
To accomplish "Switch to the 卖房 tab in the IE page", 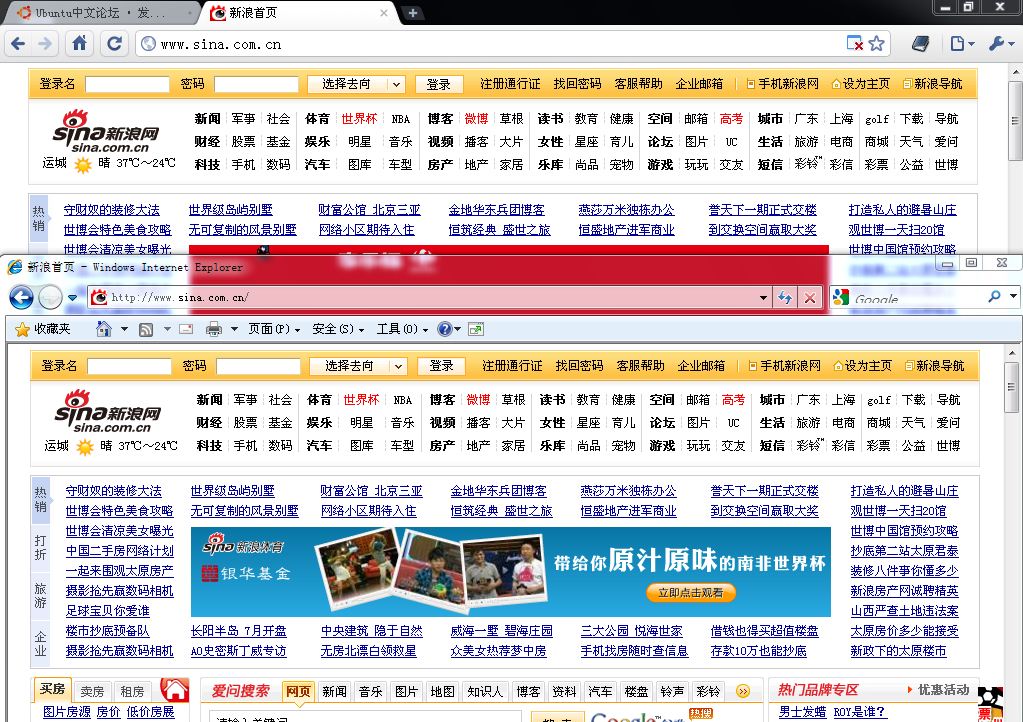I will coord(92,691).
